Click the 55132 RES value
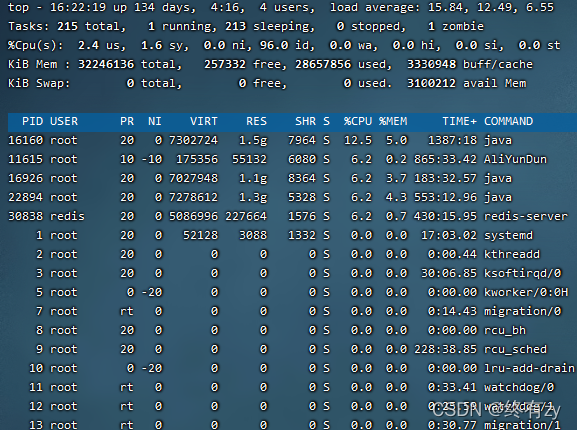577x430 pixels. 249,159
